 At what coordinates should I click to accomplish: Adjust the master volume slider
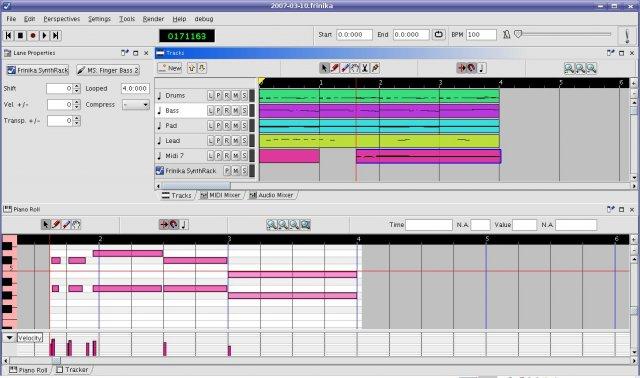pos(564,35)
